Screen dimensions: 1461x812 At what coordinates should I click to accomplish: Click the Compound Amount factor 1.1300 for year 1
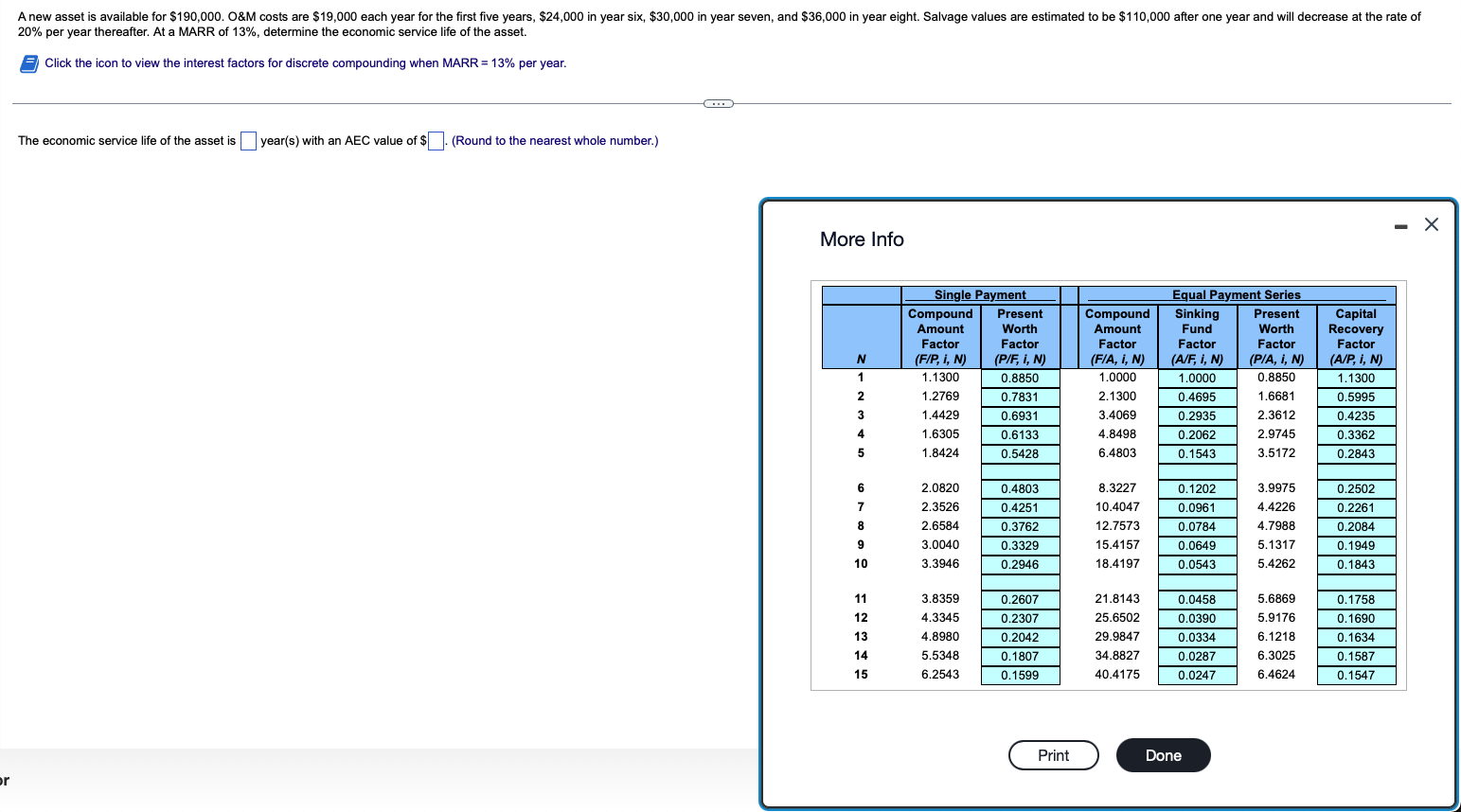click(x=940, y=378)
